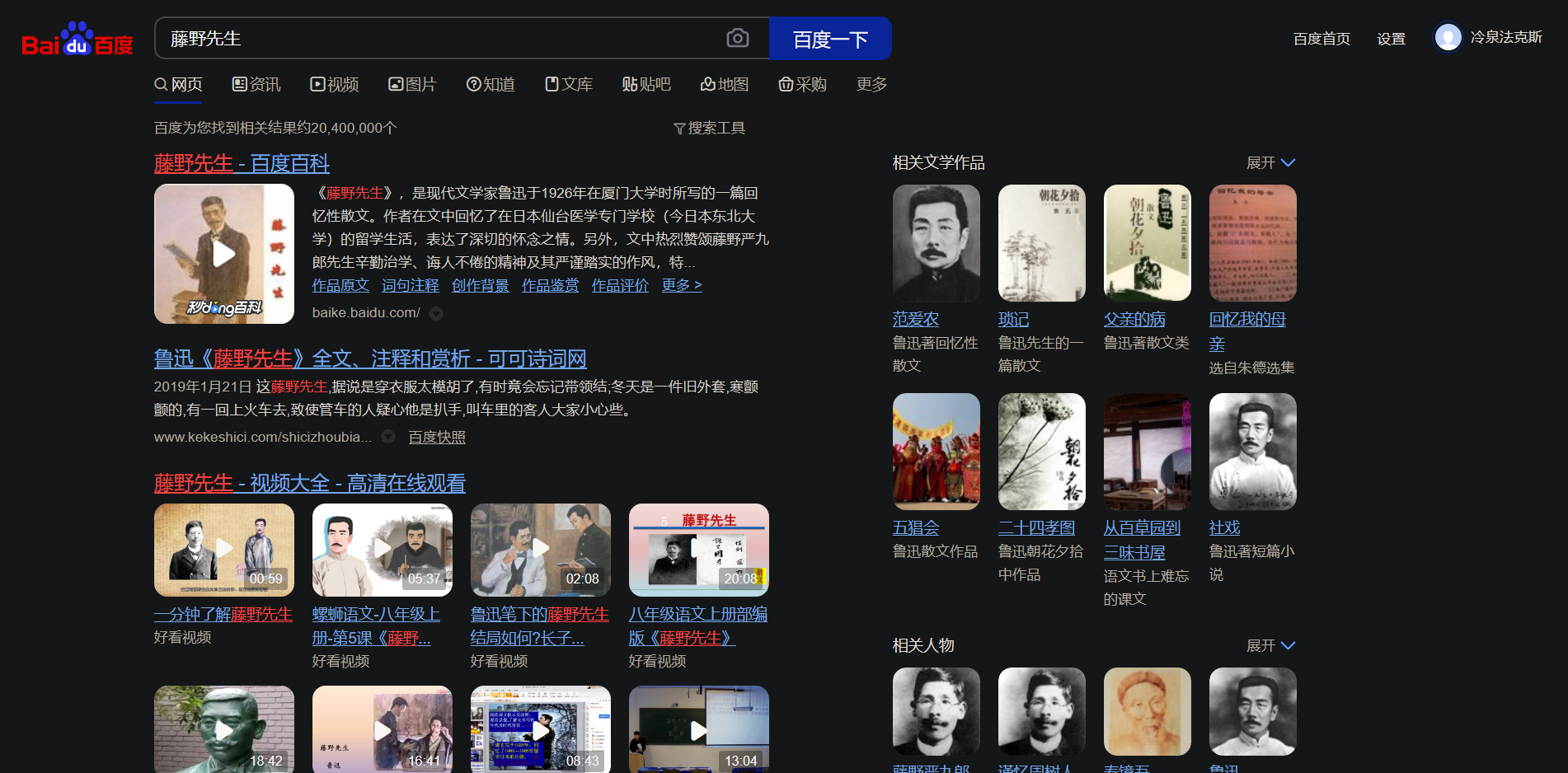Switch to the 地图 tab
This screenshot has width=1568, height=773.
(x=725, y=85)
